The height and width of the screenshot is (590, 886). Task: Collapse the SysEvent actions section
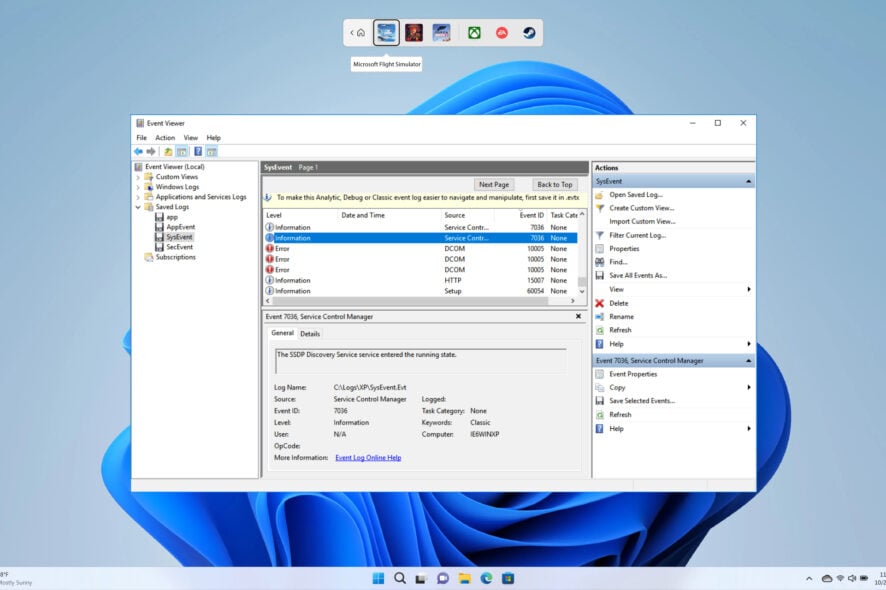point(749,181)
